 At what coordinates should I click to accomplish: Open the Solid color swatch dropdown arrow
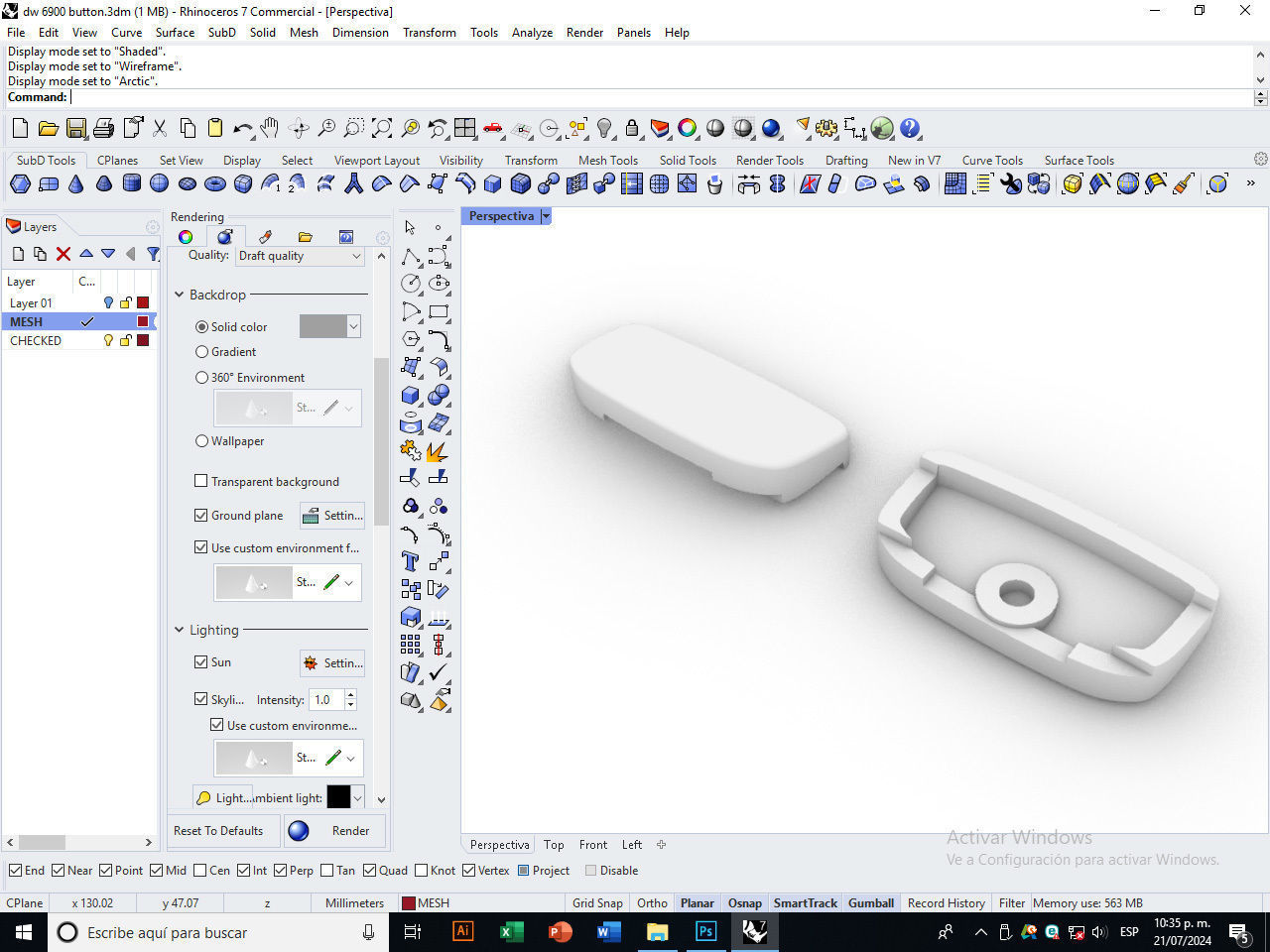click(353, 326)
